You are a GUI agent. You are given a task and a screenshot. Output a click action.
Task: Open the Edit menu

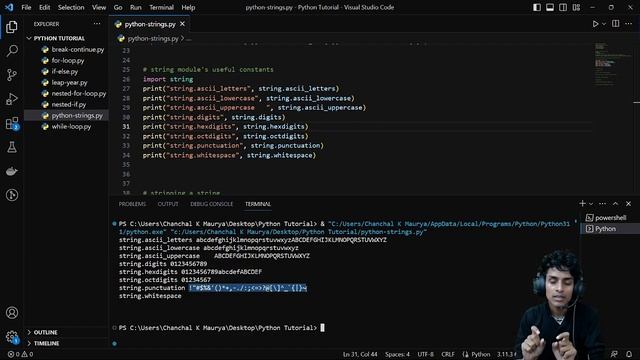pyautogui.click(x=44, y=7)
